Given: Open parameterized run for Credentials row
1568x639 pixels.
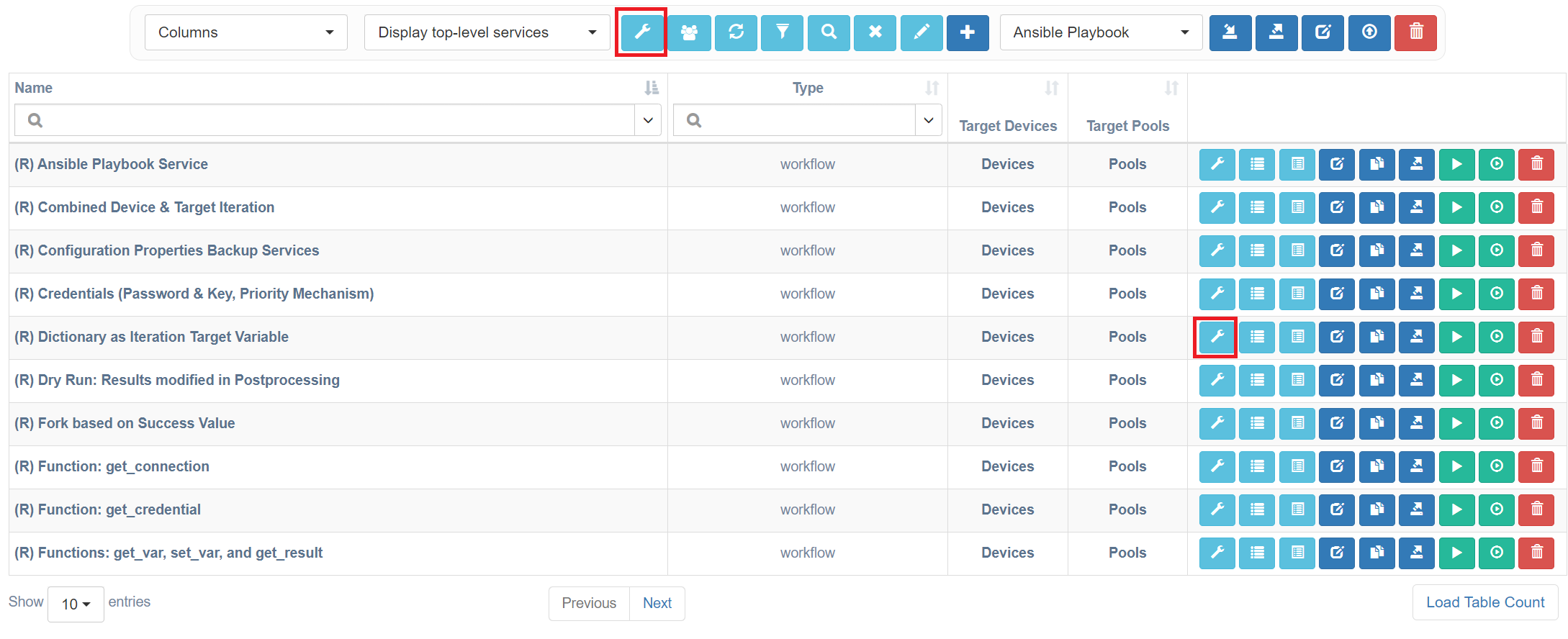Looking at the screenshot, I should pos(1497,294).
